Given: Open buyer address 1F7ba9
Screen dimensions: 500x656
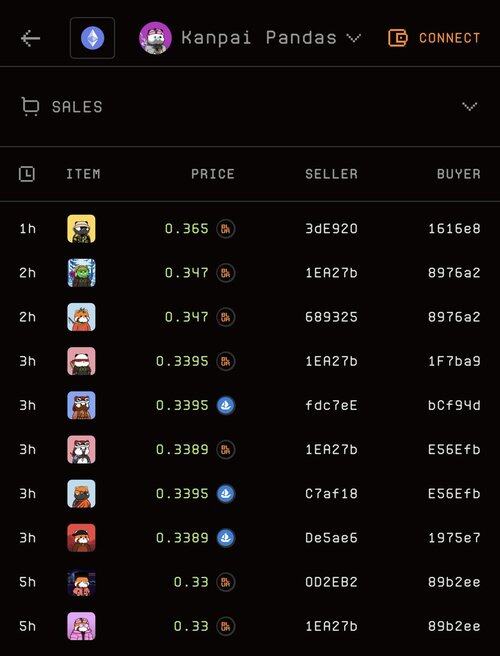Looking at the screenshot, I should point(454,361).
